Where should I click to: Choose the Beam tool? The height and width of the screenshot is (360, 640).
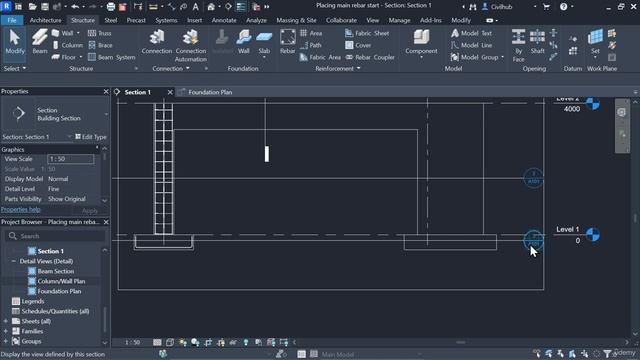tap(40, 42)
